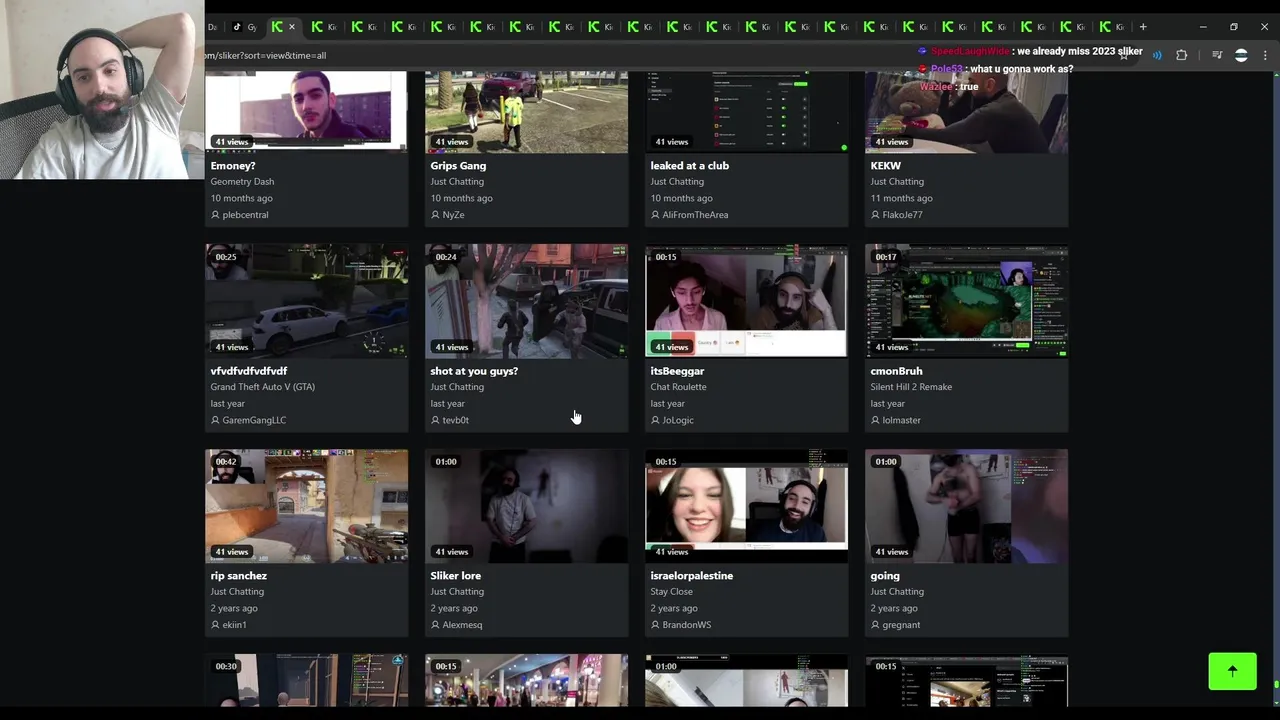Play the 'cmonBruh' Silent Hill thumbnail
Screen dimensions: 1280x720
click(x=966, y=301)
